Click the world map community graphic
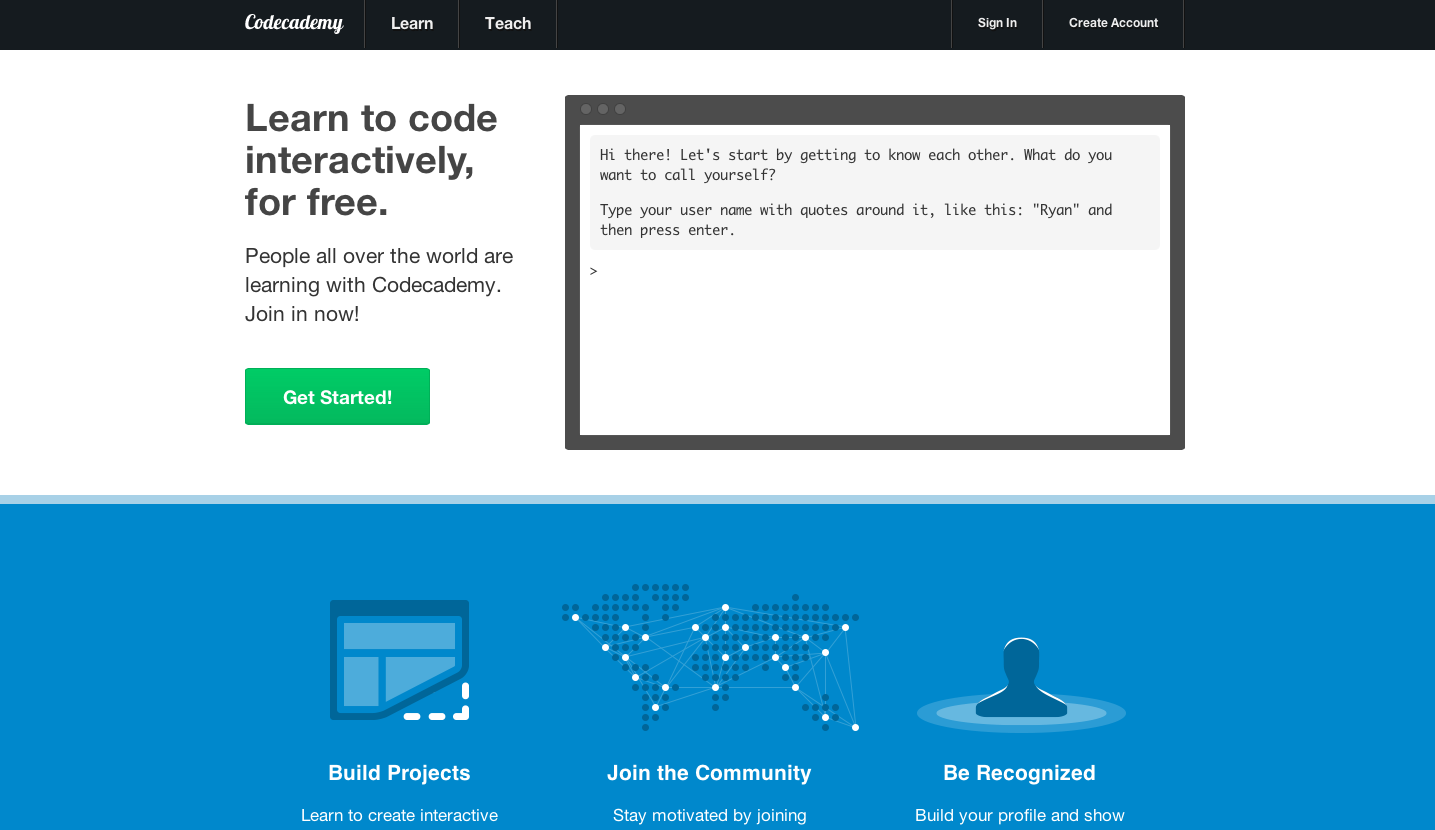 pos(710,657)
